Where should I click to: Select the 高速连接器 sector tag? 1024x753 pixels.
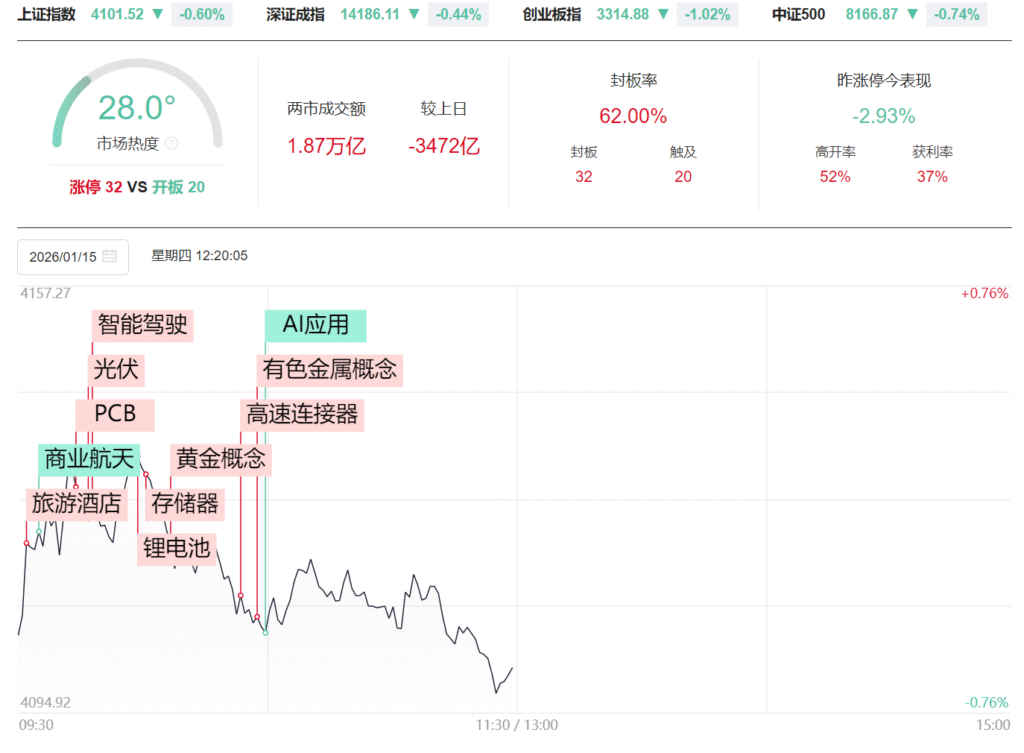click(302, 414)
